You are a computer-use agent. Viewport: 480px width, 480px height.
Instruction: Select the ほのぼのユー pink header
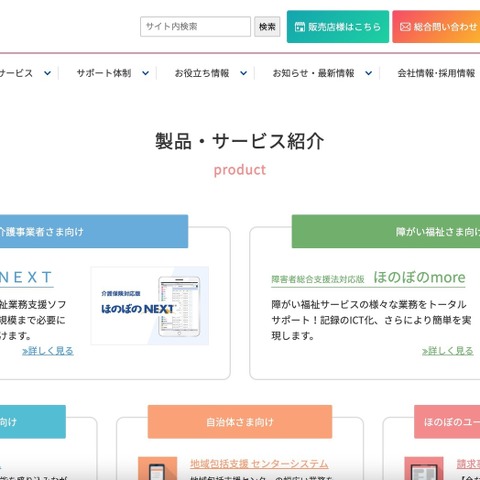point(447,422)
